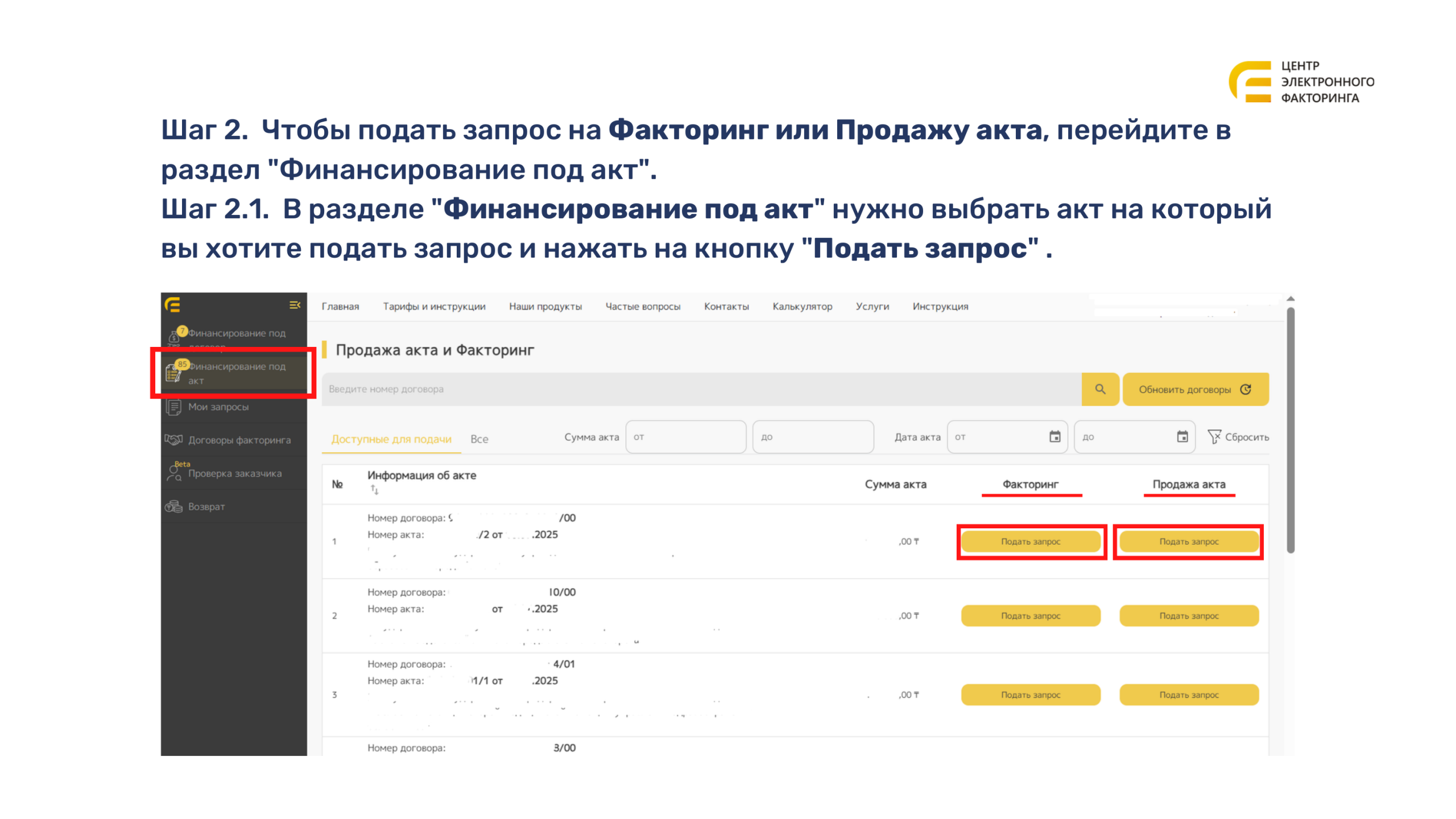The width and height of the screenshot is (1456, 819).
Task: Click Сумма акта до field
Action: point(813,437)
